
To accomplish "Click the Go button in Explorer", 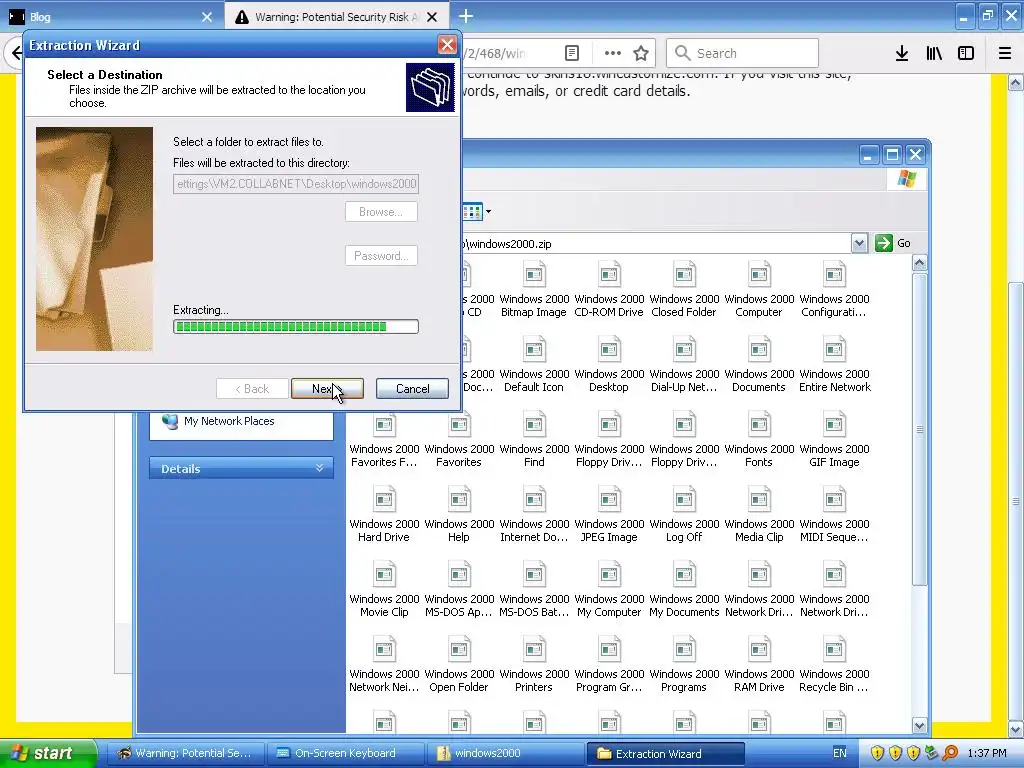I will coord(893,243).
